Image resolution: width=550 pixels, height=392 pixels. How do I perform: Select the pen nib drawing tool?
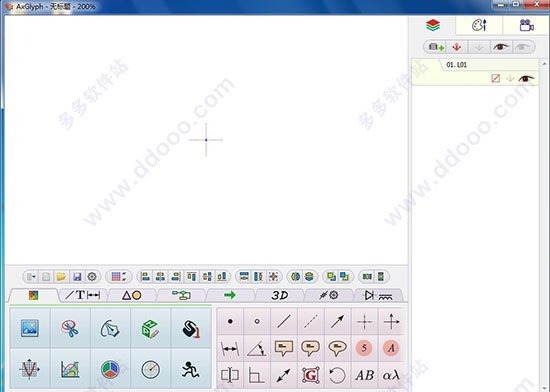click(x=110, y=328)
